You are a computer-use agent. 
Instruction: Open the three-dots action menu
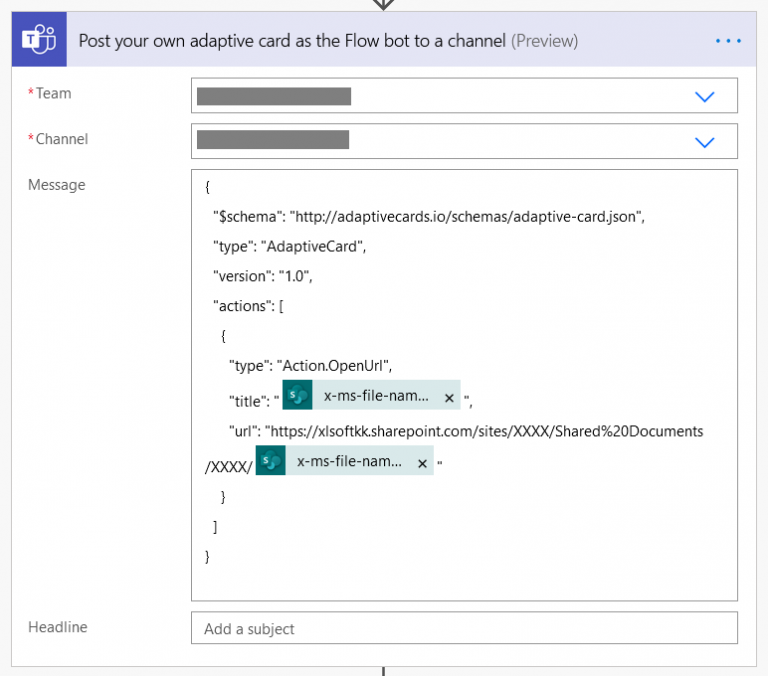pos(728,41)
